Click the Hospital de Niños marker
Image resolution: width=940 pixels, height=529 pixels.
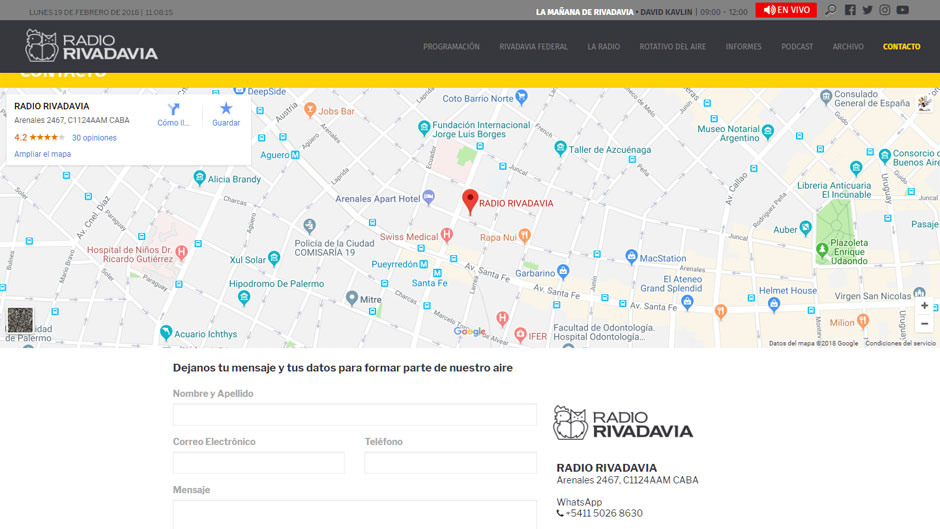coord(182,253)
